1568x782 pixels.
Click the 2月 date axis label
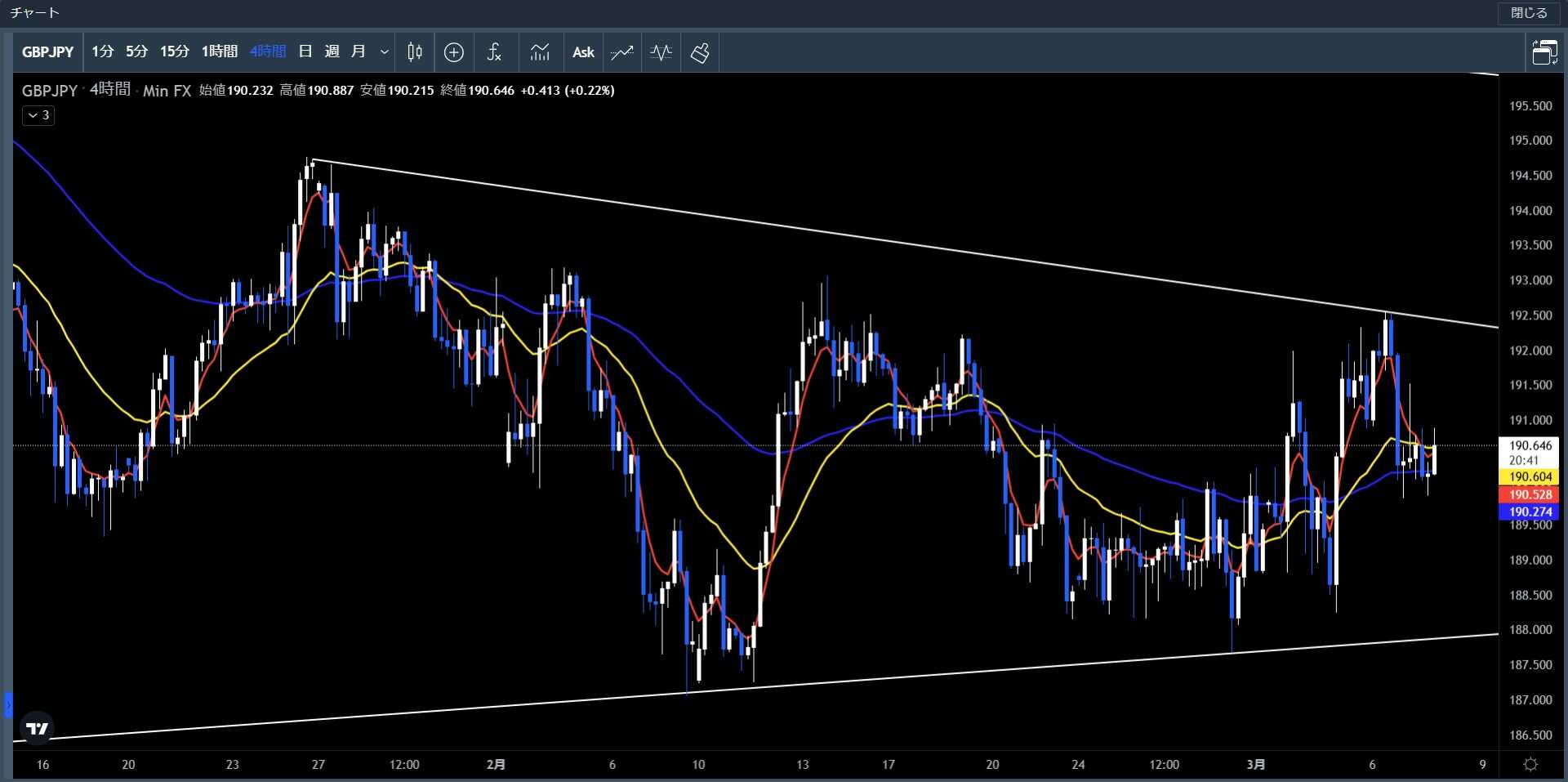(496, 765)
